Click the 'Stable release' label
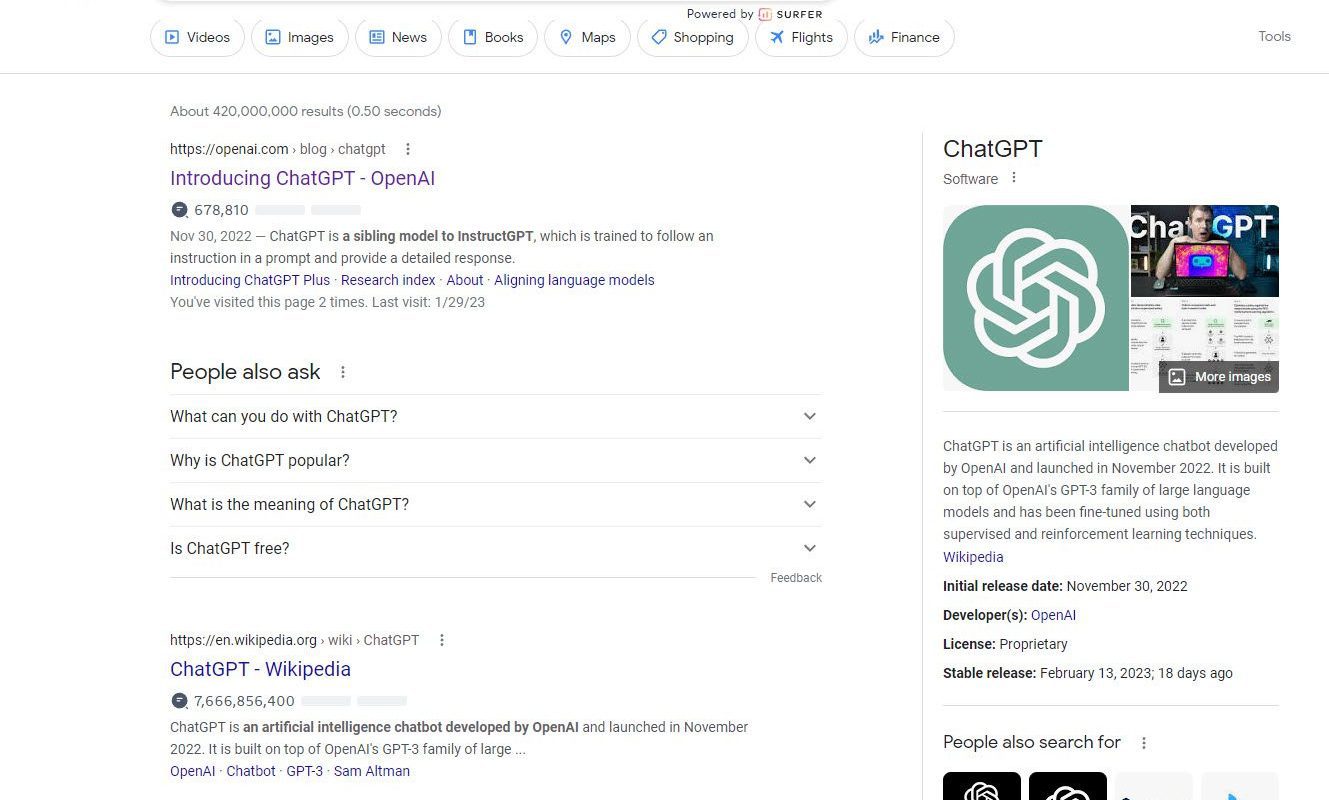Image resolution: width=1329 pixels, height=800 pixels. pos(989,673)
